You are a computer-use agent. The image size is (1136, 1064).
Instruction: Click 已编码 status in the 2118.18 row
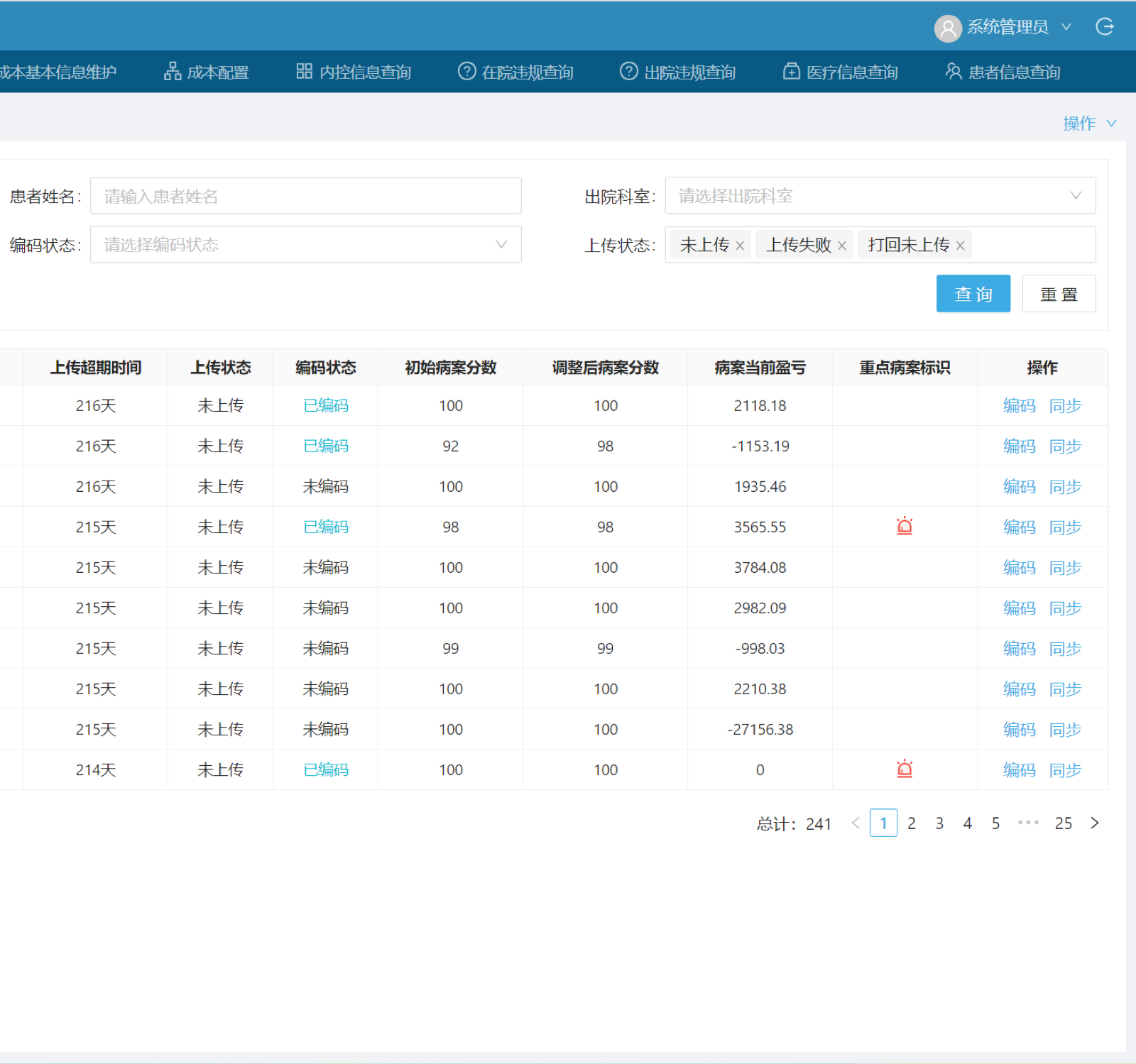(x=326, y=405)
